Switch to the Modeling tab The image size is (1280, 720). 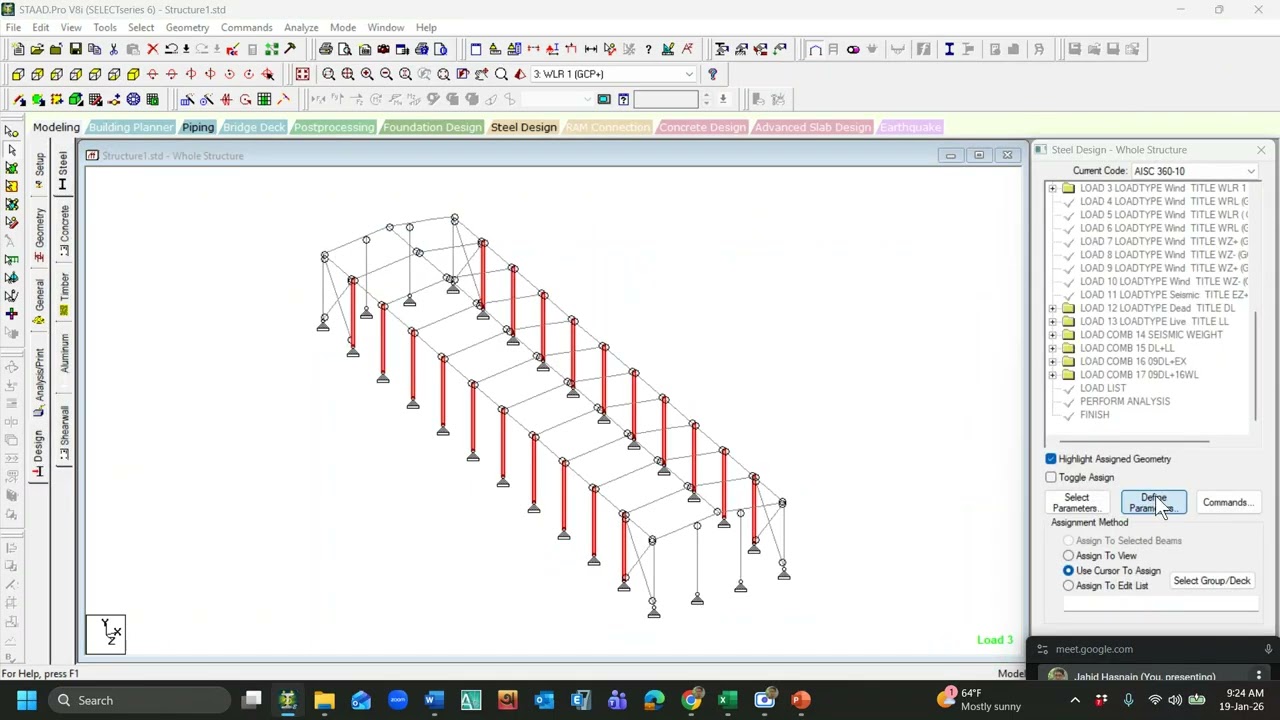[x=56, y=127]
